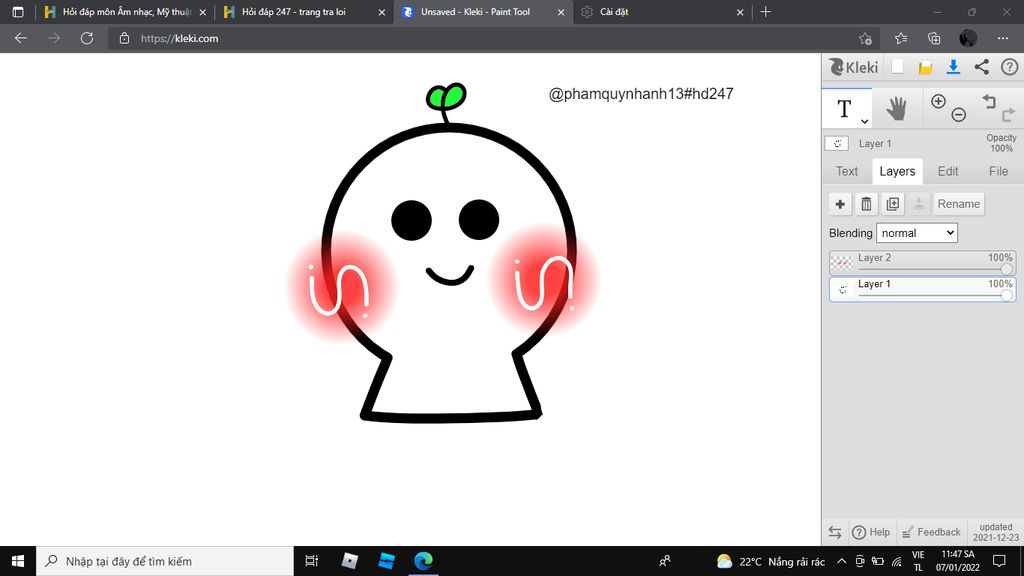1024x576 pixels.
Task: Switch to Hỏi đáp 247 browser tab
Action: click(304, 12)
